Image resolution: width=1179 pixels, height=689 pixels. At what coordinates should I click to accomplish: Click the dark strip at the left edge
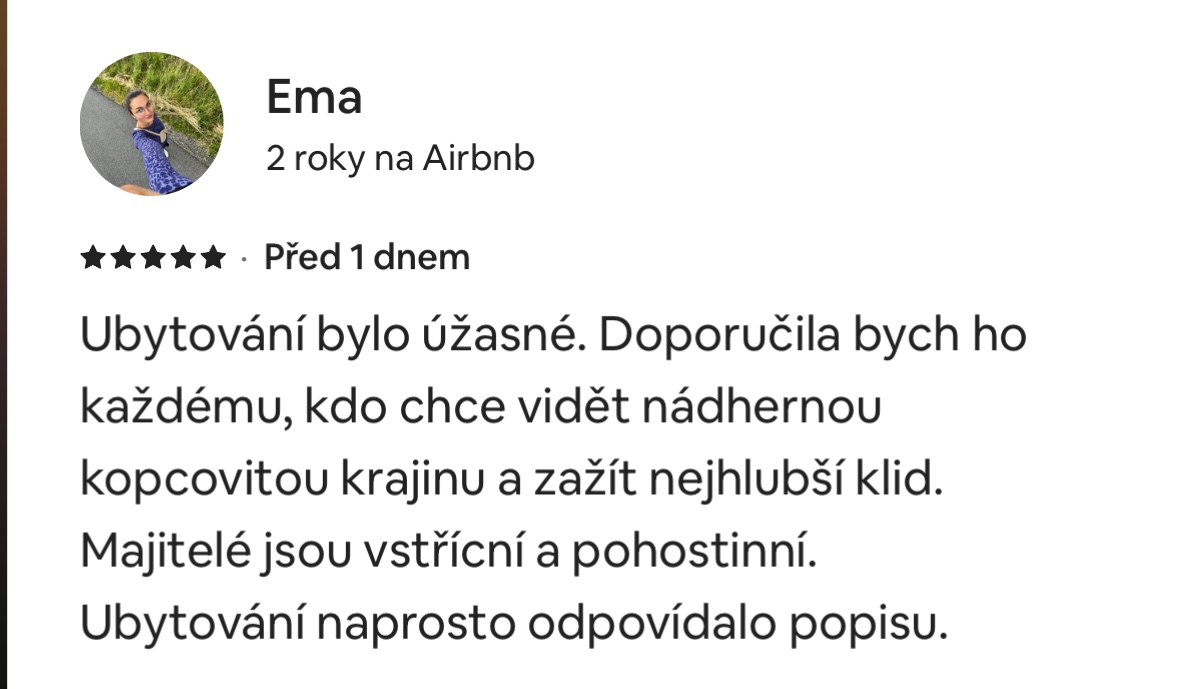(4, 344)
